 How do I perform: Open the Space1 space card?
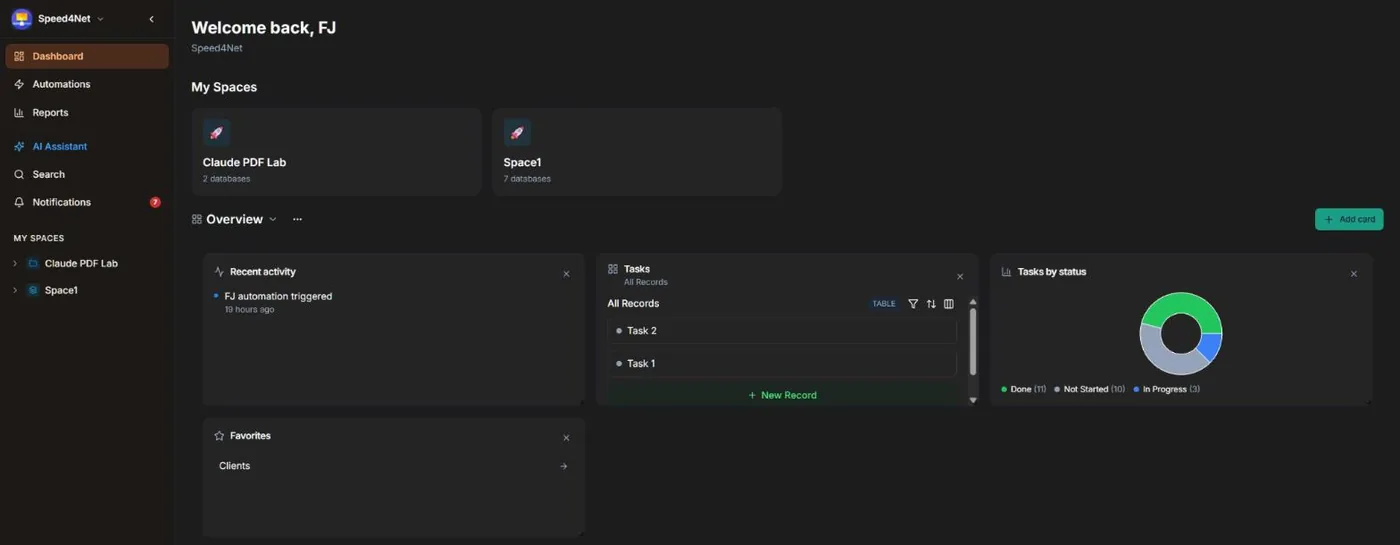[637, 152]
